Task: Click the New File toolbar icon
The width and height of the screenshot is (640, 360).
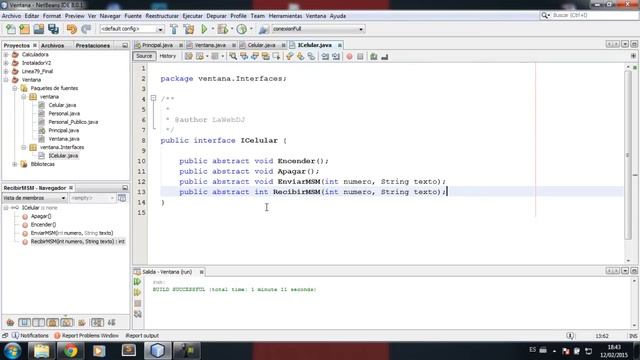Action: coord(11,29)
